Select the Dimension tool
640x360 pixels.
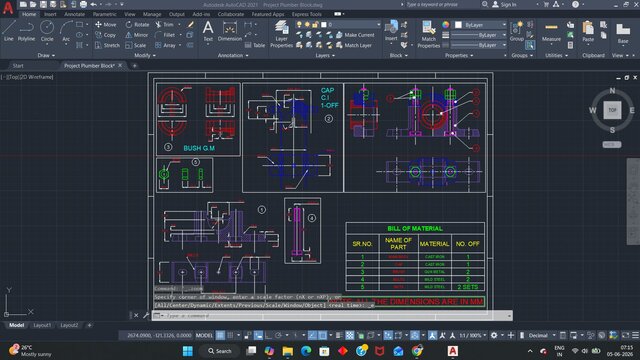[x=230, y=31]
